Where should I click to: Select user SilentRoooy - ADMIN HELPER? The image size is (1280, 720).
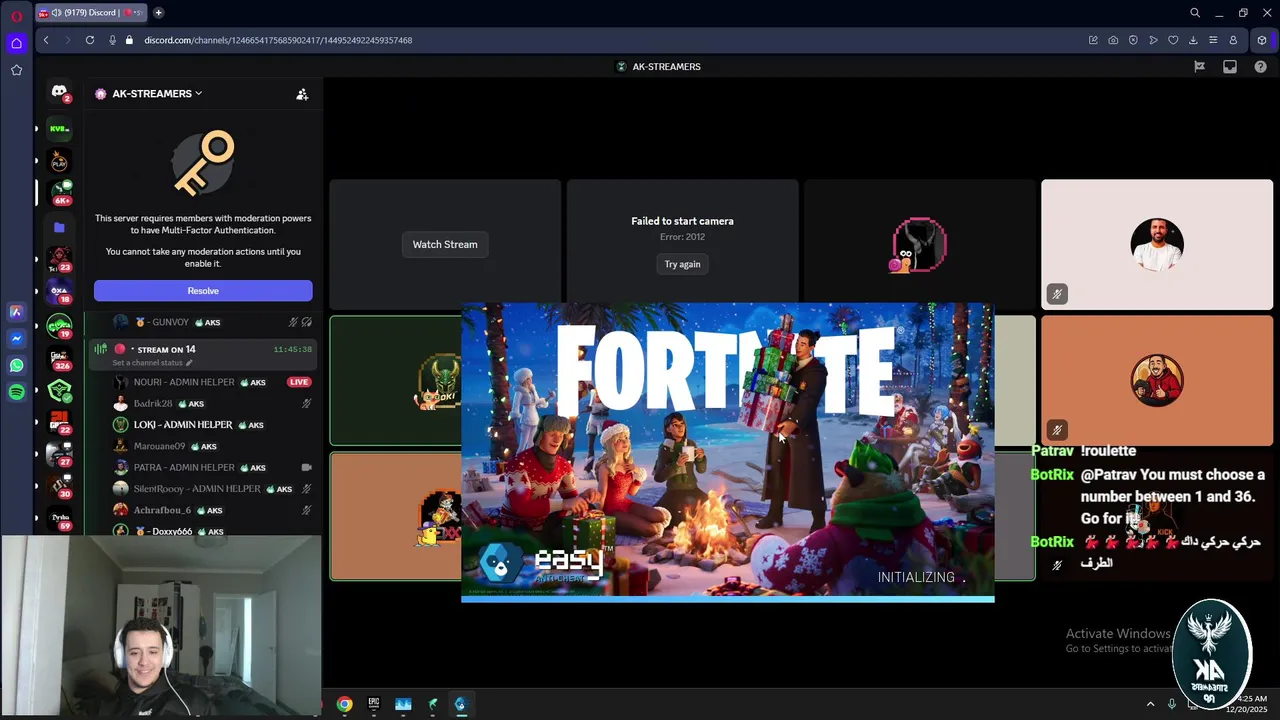point(210,489)
